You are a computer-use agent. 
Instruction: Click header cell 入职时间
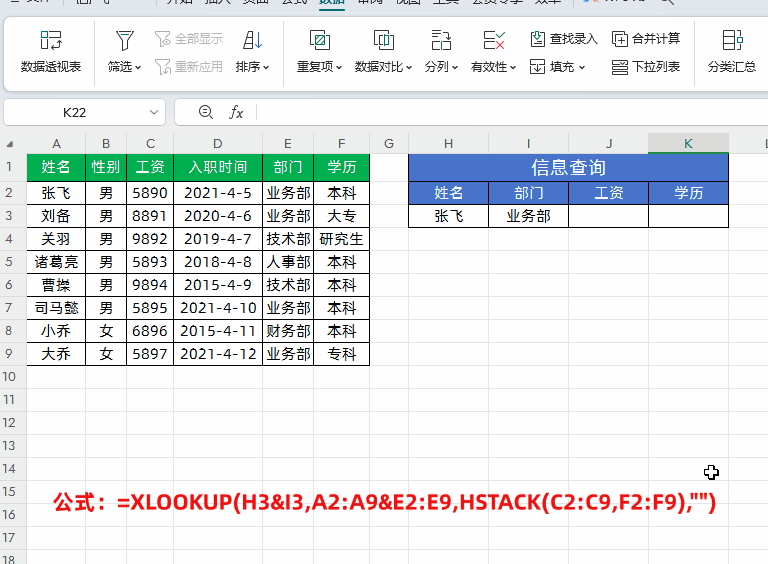click(x=218, y=167)
